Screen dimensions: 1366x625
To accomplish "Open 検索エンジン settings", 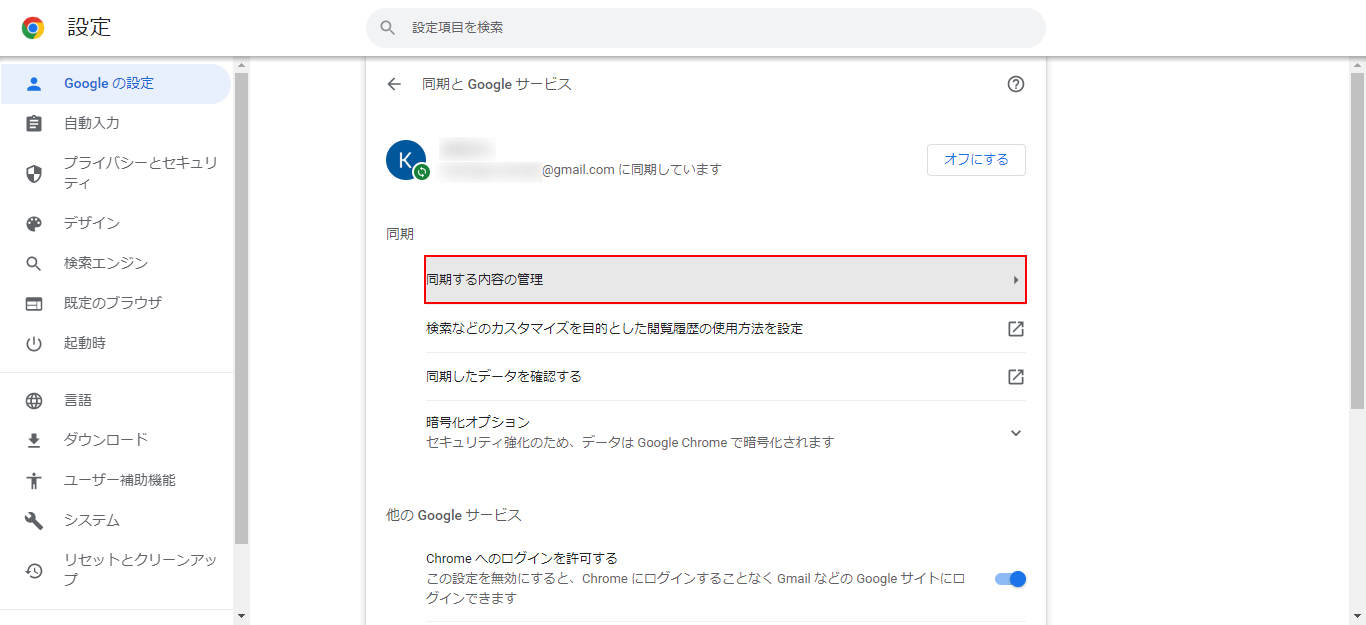I will [x=115, y=263].
